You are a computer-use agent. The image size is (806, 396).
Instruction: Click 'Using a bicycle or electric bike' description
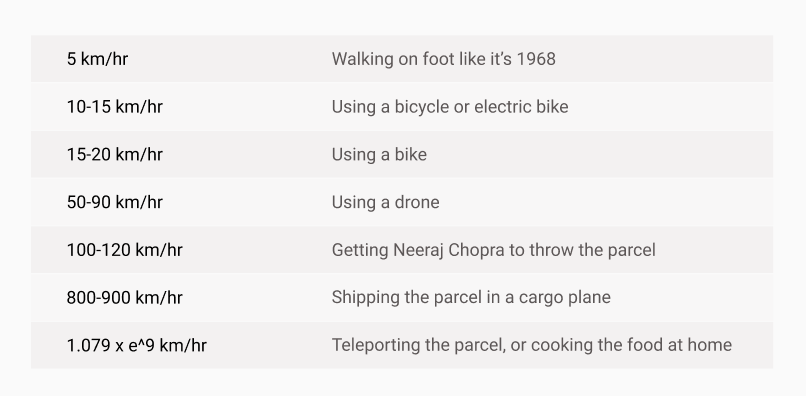coord(450,106)
